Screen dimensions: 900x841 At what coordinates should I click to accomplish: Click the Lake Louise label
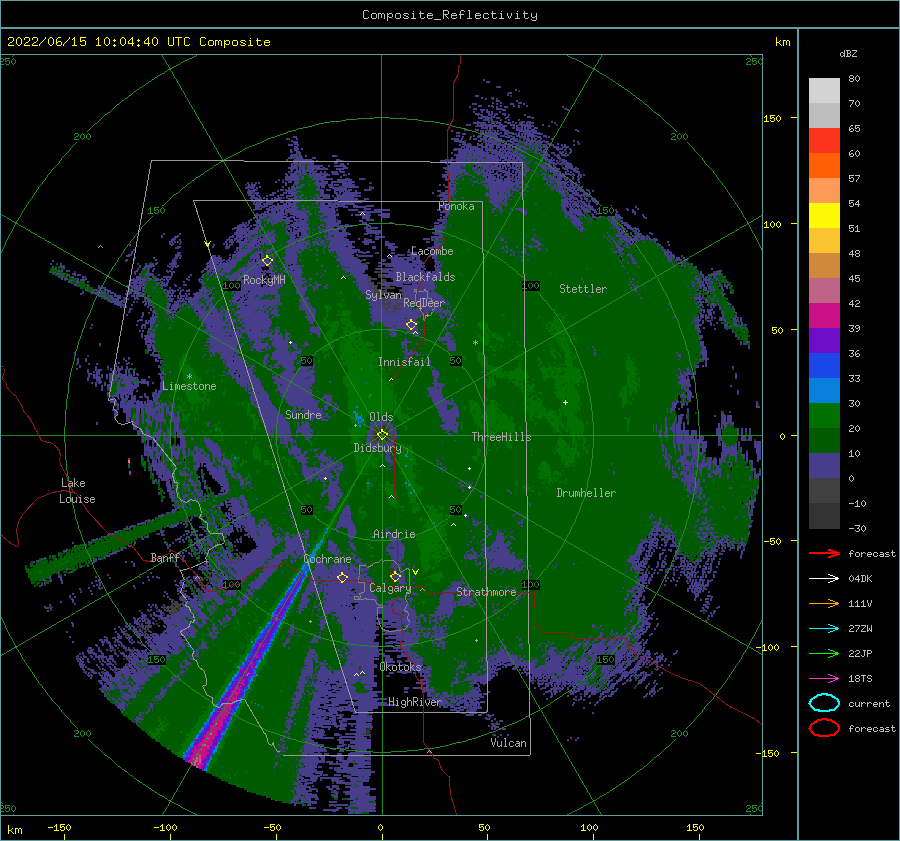pos(77,491)
